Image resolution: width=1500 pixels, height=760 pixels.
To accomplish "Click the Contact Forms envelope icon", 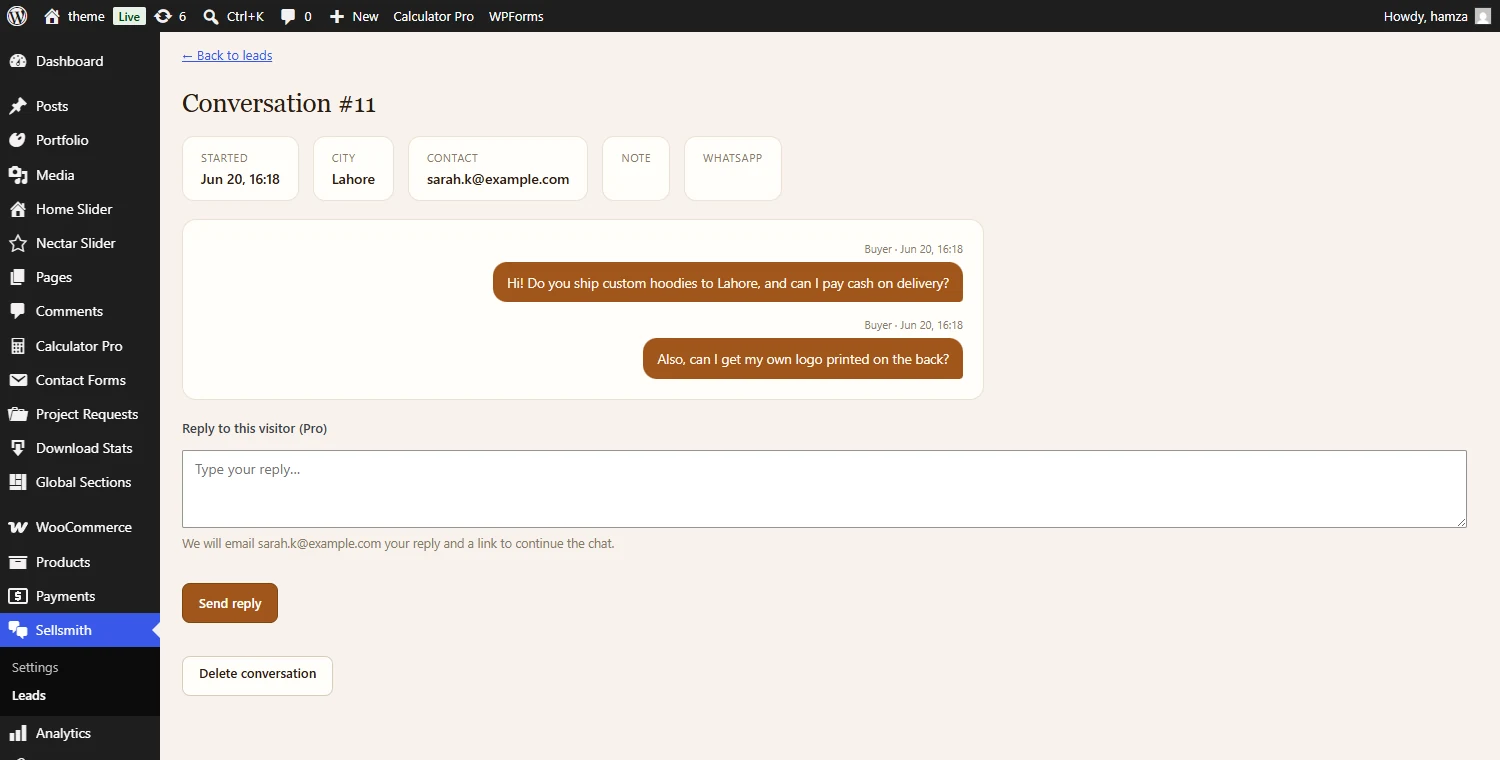I will 18,380.
